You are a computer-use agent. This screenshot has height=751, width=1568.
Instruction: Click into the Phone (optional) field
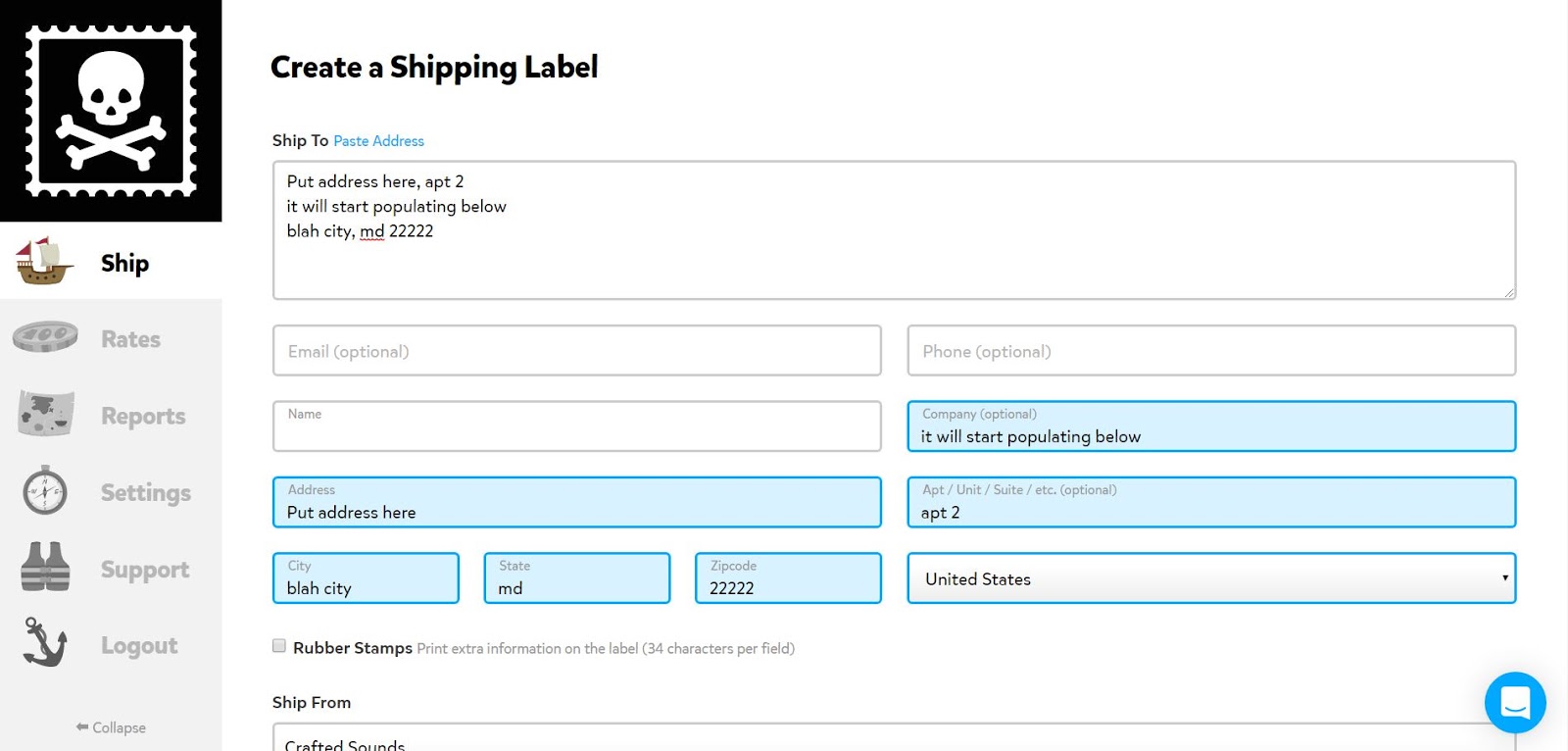[x=1210, y=351]
